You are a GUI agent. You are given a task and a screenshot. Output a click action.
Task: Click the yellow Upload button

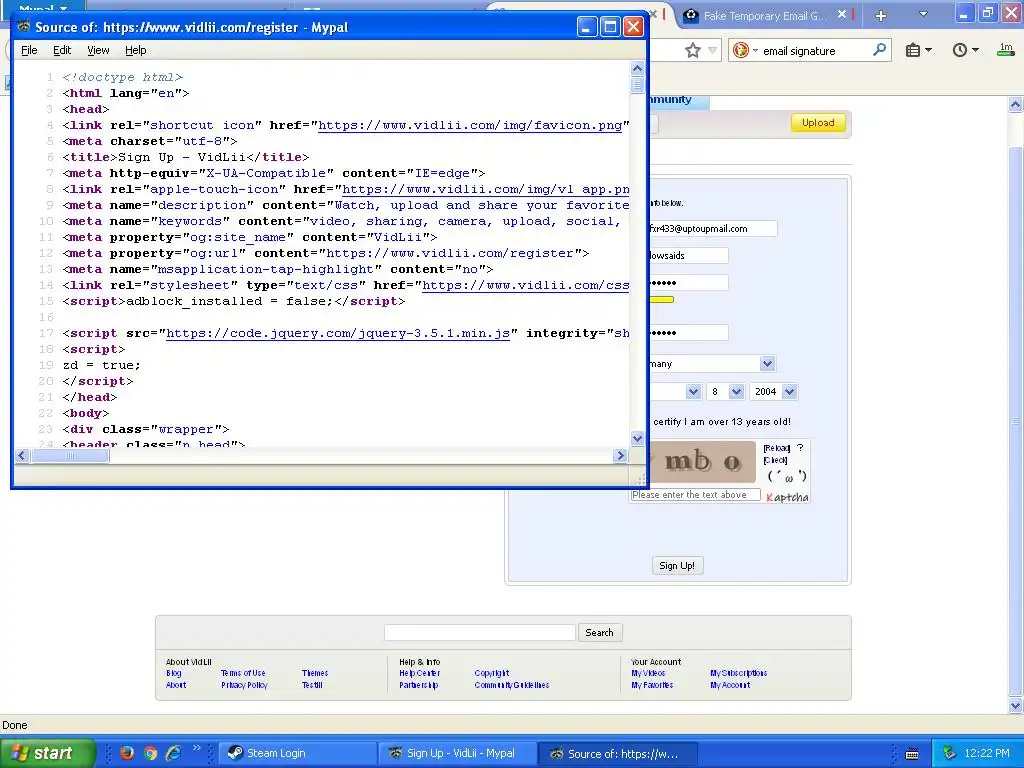pyautogui.click(x=818, y=123)
